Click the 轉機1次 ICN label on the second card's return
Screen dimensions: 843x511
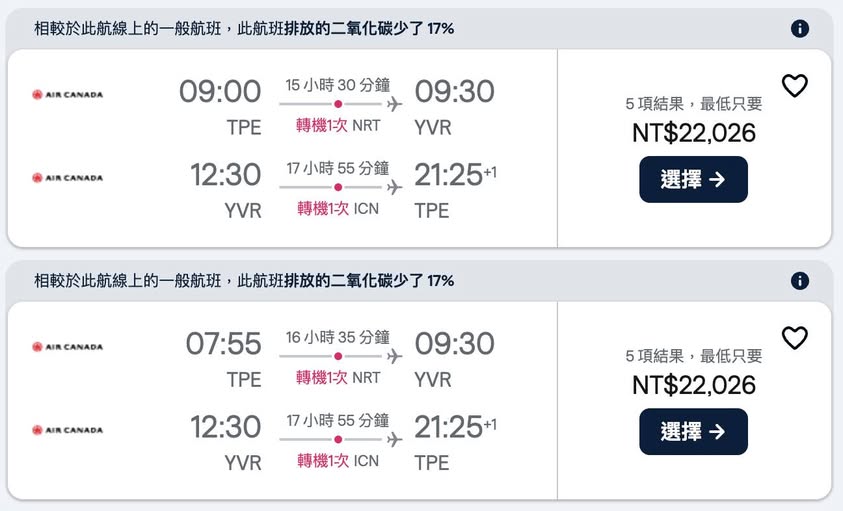point(338,461)
